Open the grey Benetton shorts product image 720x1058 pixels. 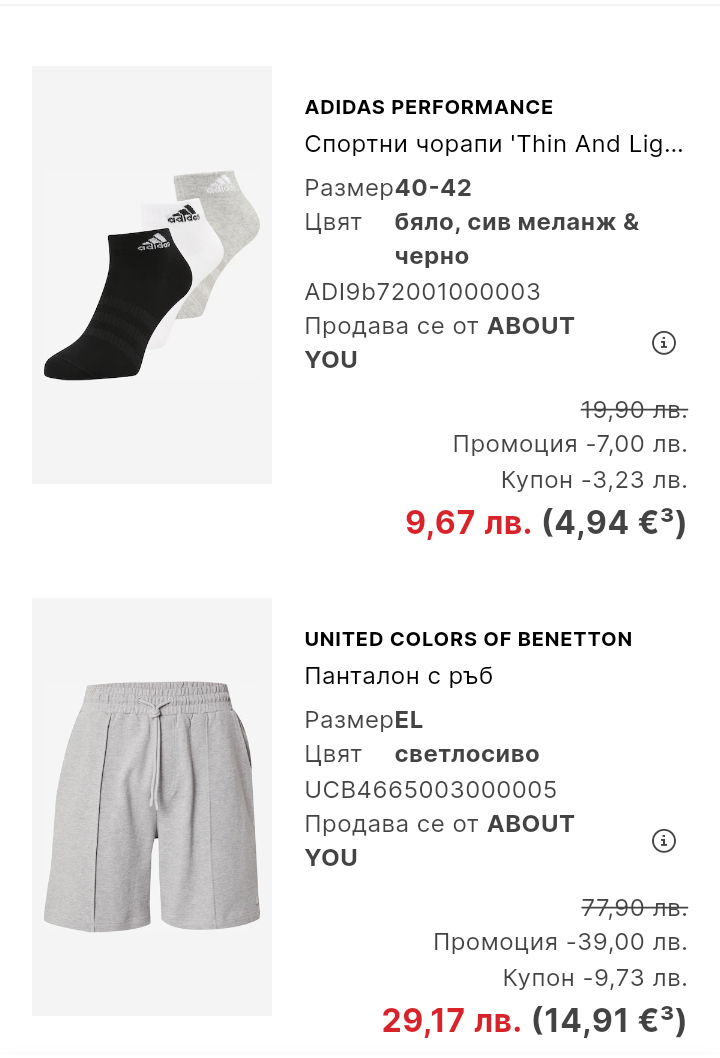pos(152,806)
